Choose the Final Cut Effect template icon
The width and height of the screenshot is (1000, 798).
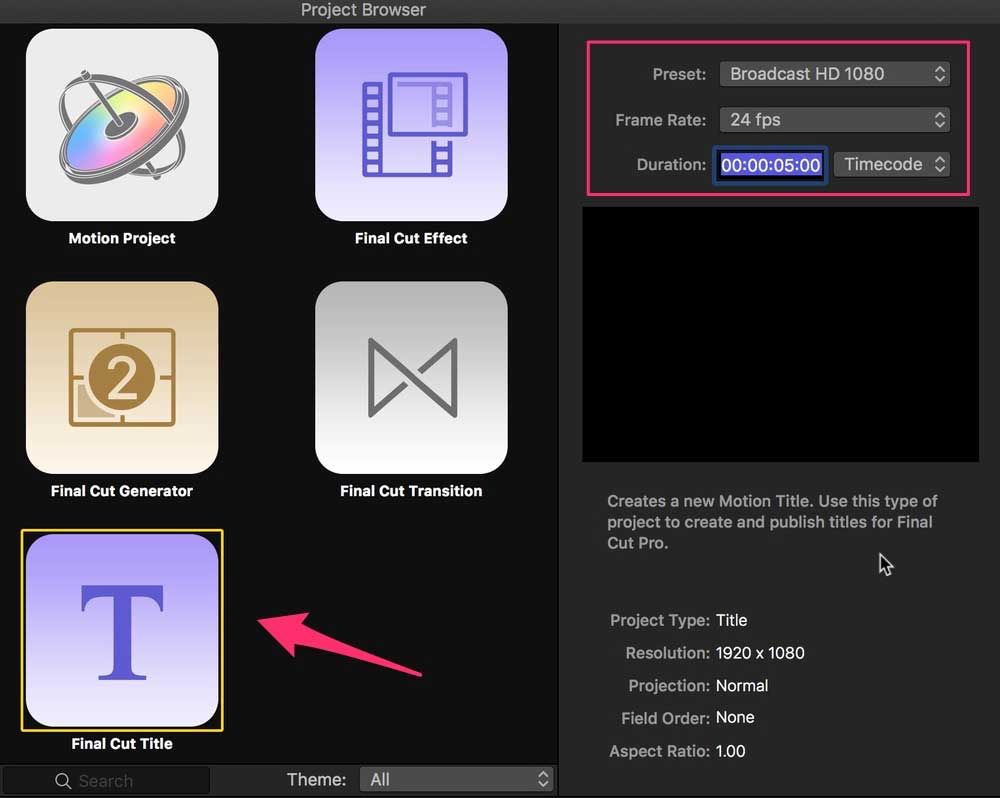click(x=411, y=125)
